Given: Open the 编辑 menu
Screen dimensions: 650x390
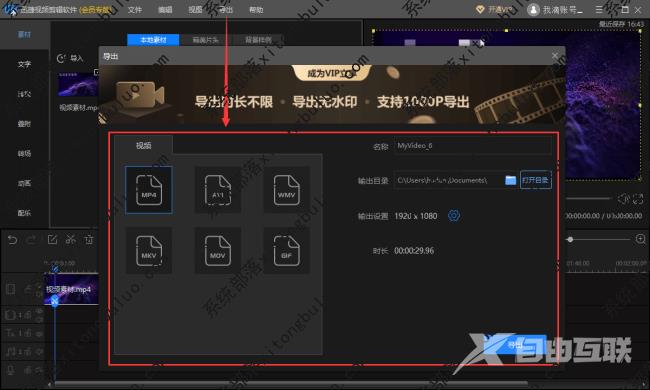Looking at the screenshot, I should tap(165, 10).
